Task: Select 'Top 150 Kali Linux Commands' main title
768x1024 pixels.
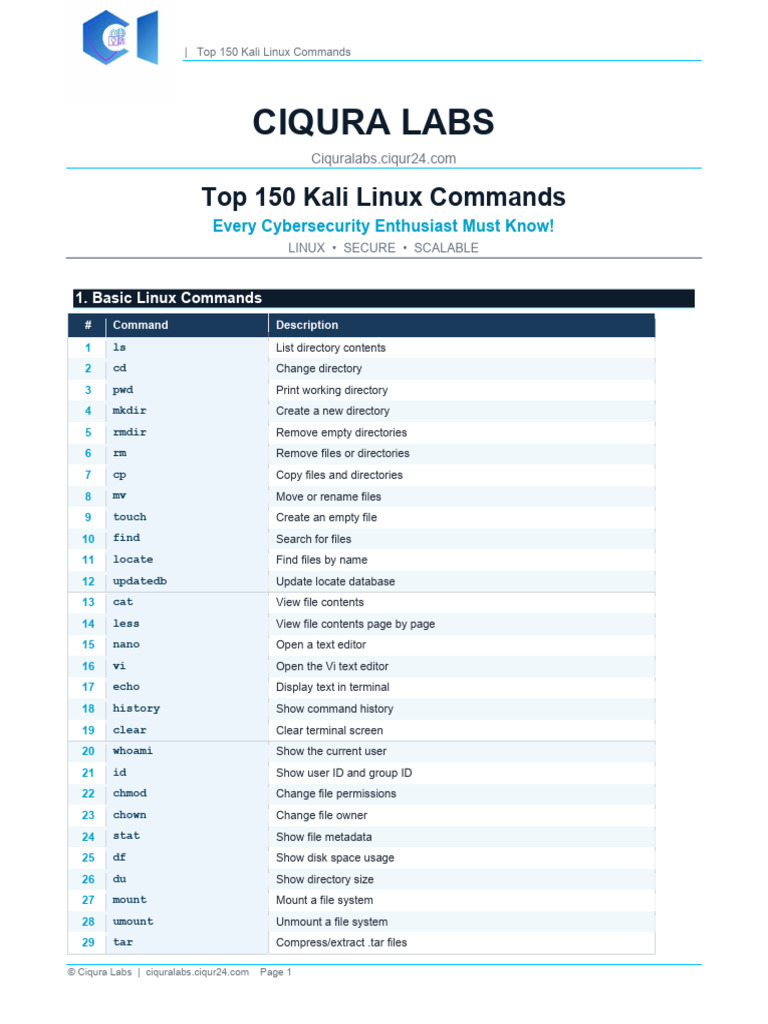Action: [383, 197]
